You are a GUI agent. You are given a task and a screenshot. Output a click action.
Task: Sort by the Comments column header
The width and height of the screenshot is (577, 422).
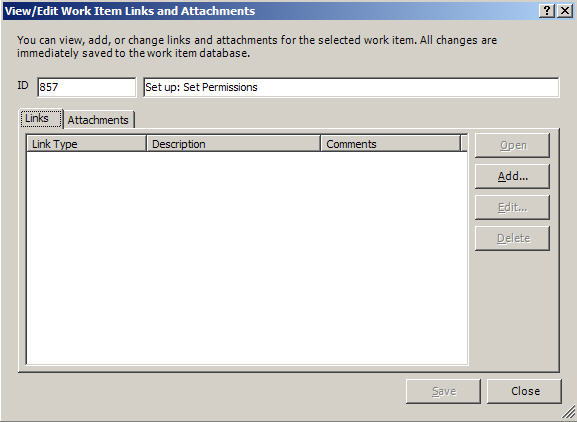coord(391,143)
